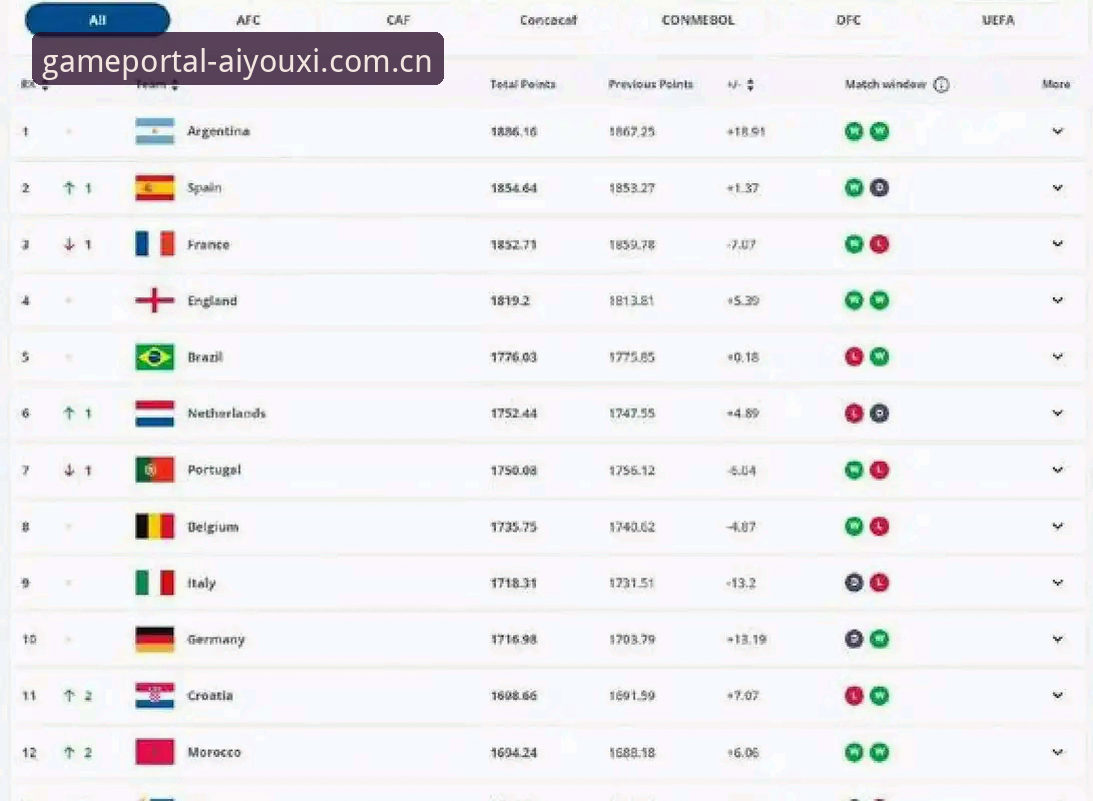Image resolution: width=1093 pixels, height=801 pixels.
Task: Open the Argentina team link
Action: (218, 131)
